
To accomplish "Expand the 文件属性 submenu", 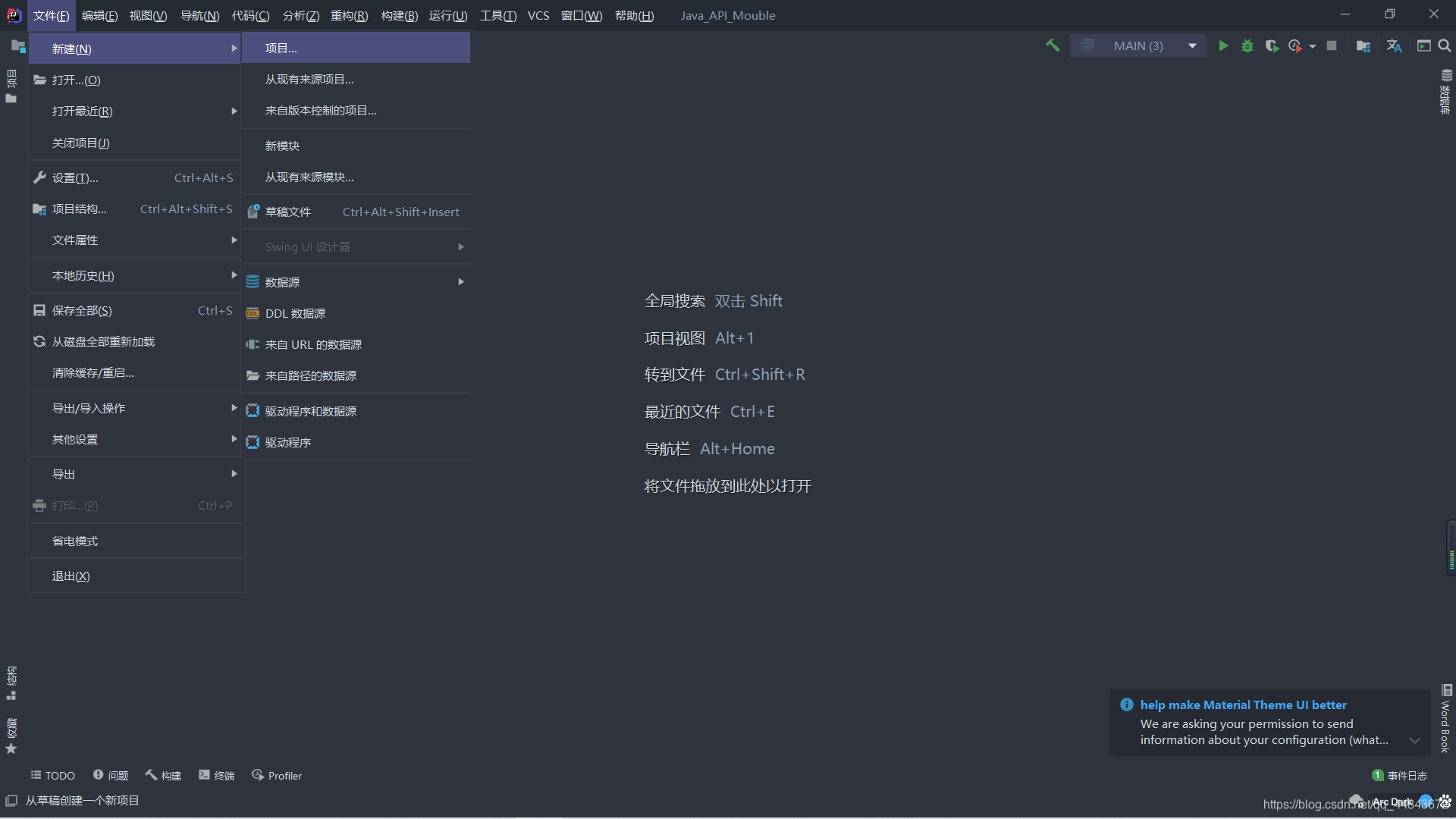I will 135,240.
